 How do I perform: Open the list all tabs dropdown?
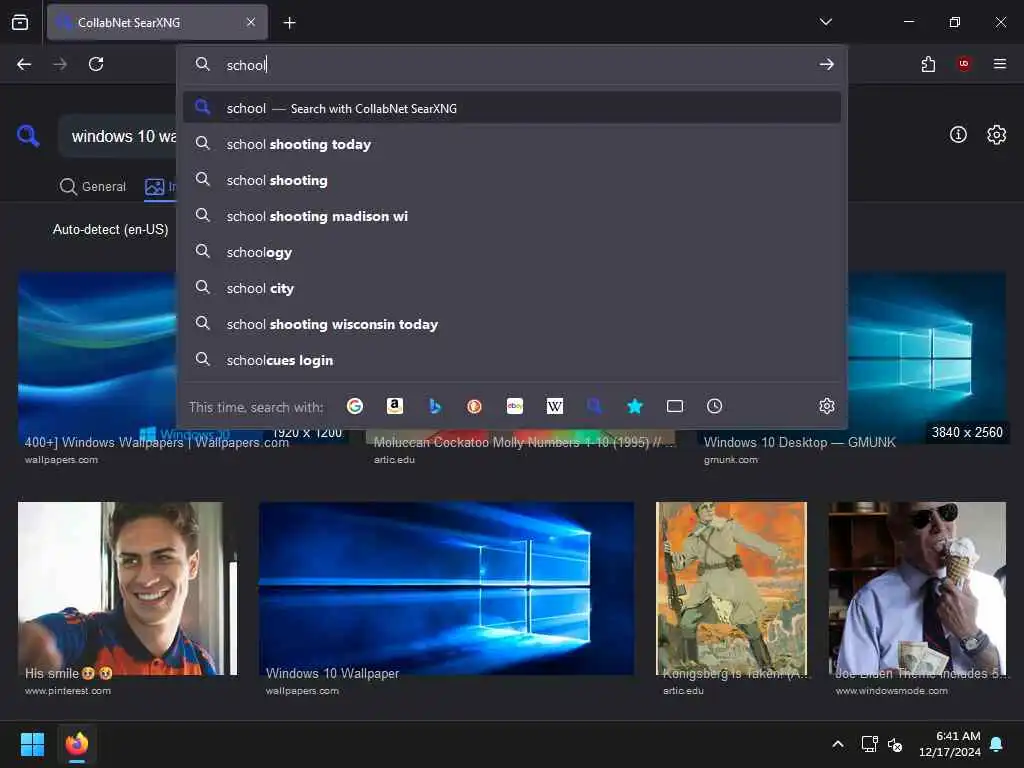pyautogui.click(x=825, y=22)
